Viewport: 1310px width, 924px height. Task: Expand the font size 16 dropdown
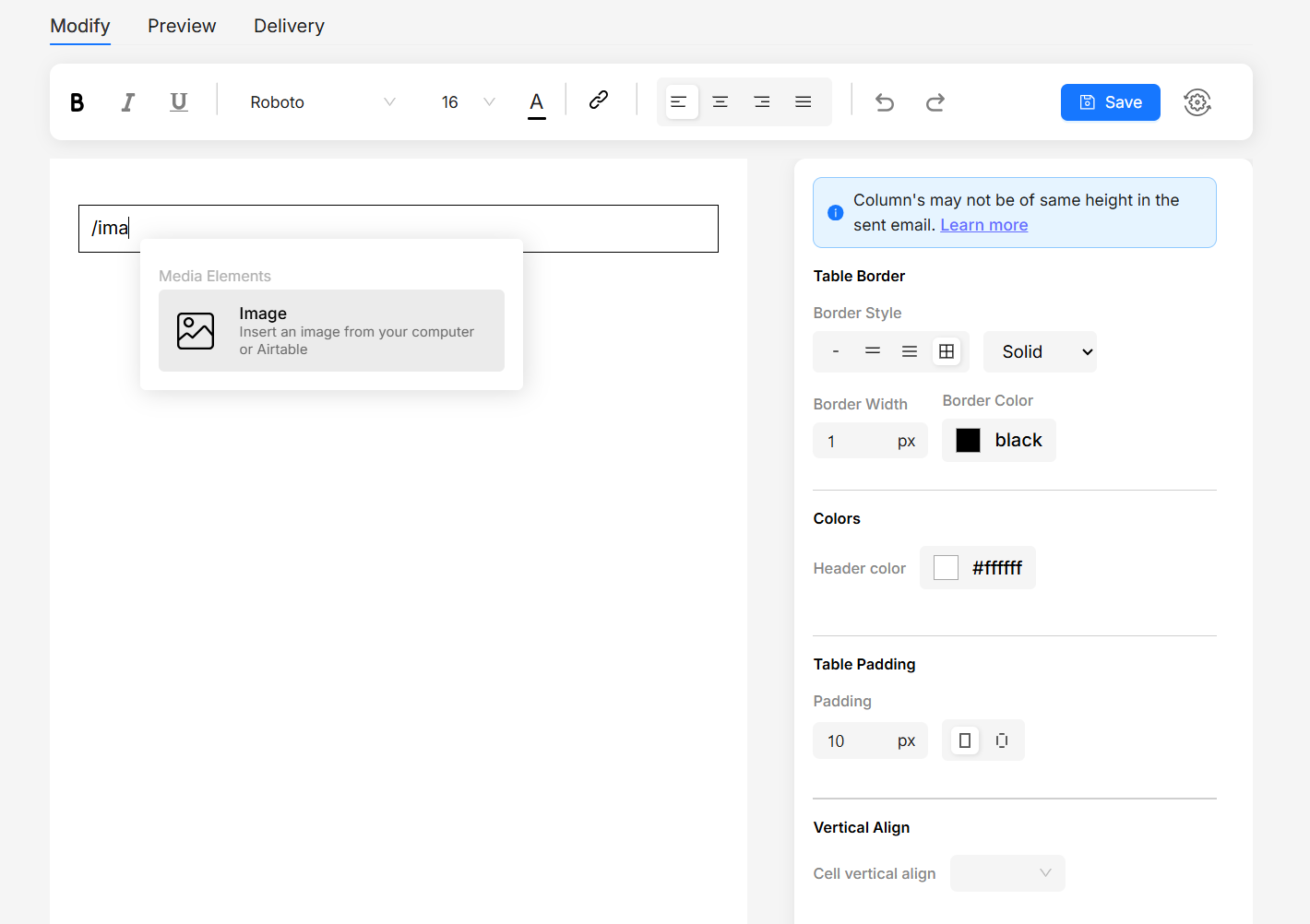[x=468, y=102]
